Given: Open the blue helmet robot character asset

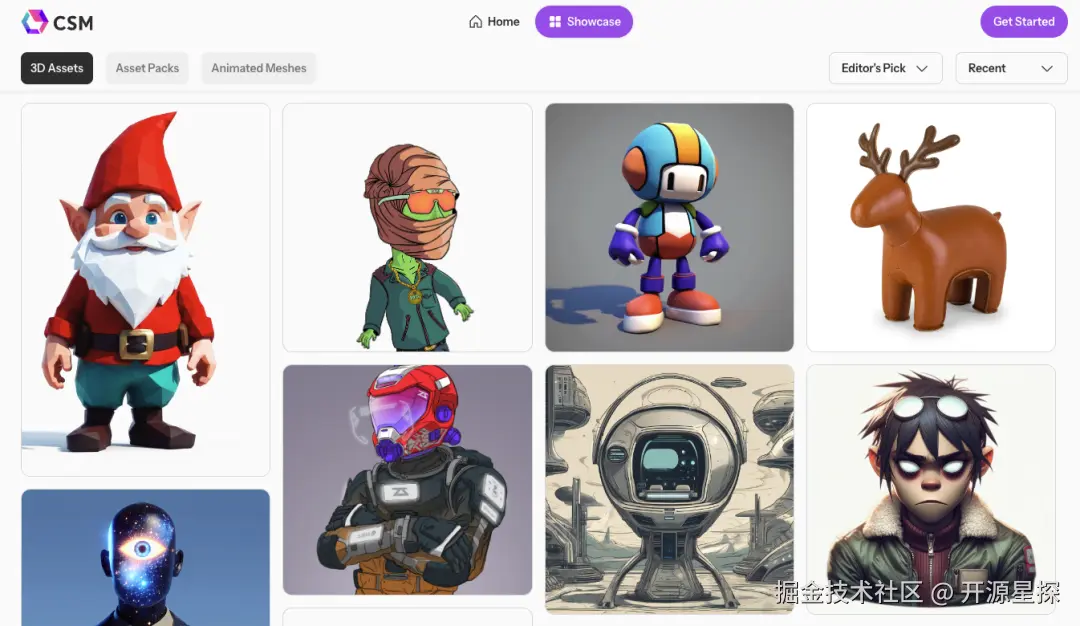Looking at the screenshot, I should (x=669, y=227).
